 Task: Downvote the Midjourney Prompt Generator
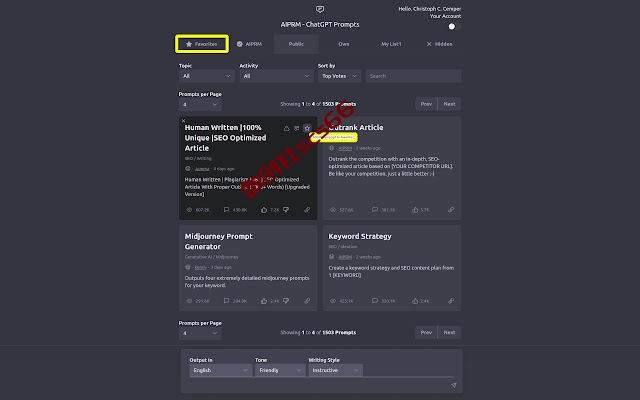tap(286, 301)
